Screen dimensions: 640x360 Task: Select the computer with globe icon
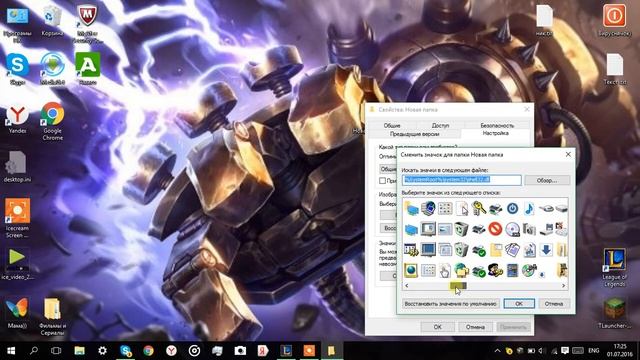428,208
